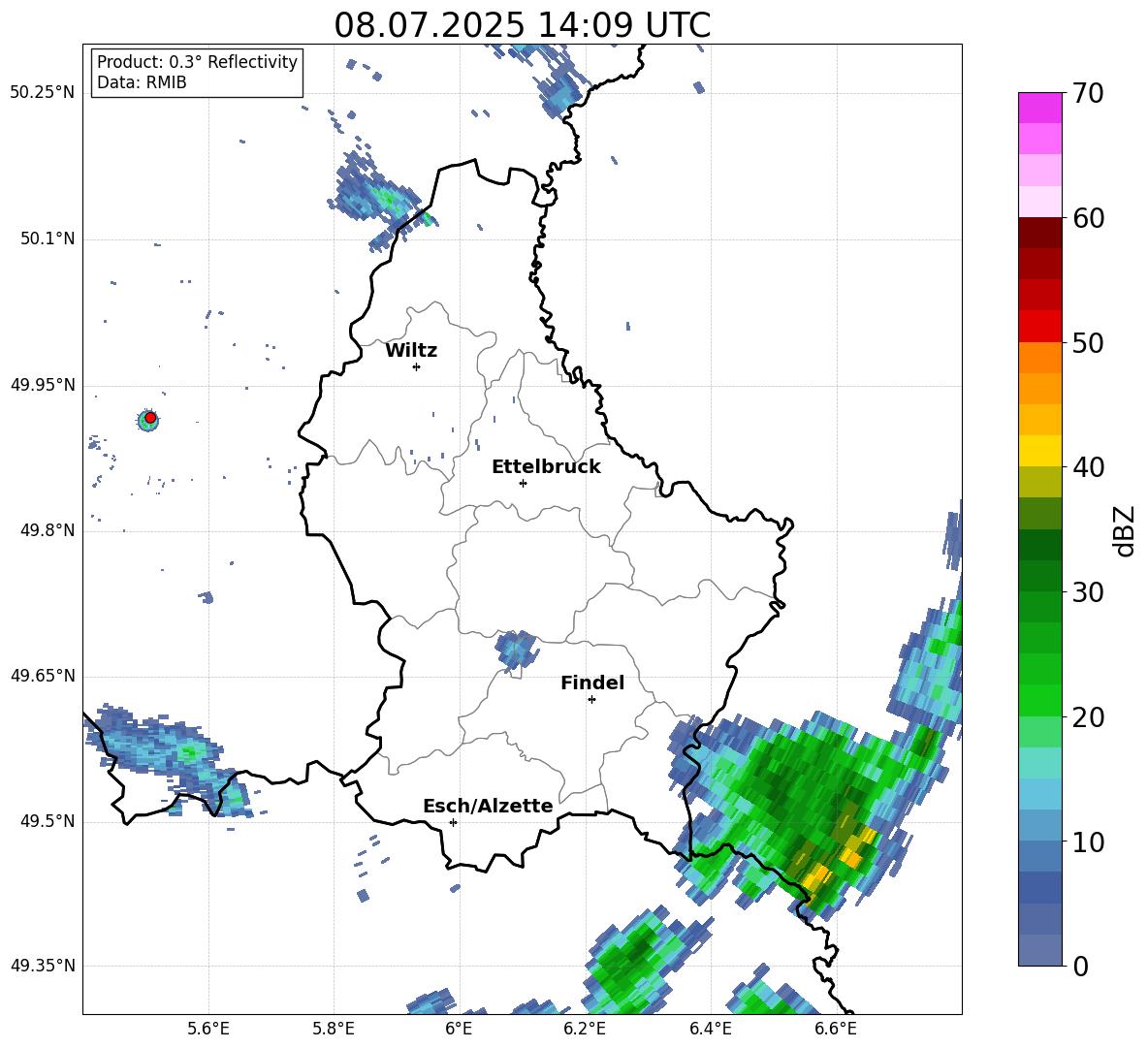The width and height of the screenshot is (1148, 1048).
Task: Click the colorbar tick value 60
Action: click(x=1088, y=218)
